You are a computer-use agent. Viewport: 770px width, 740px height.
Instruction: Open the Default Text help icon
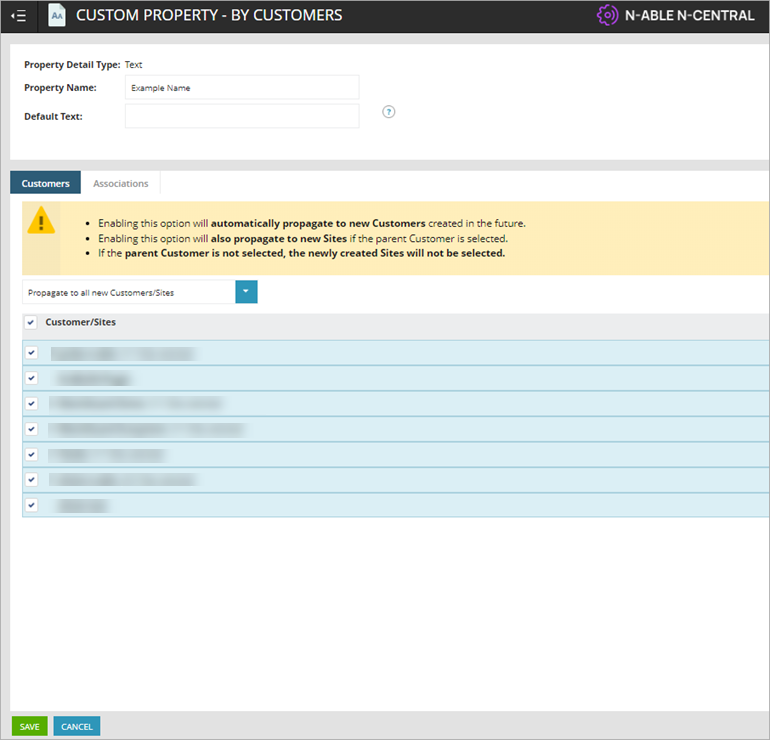coord(388,112)
